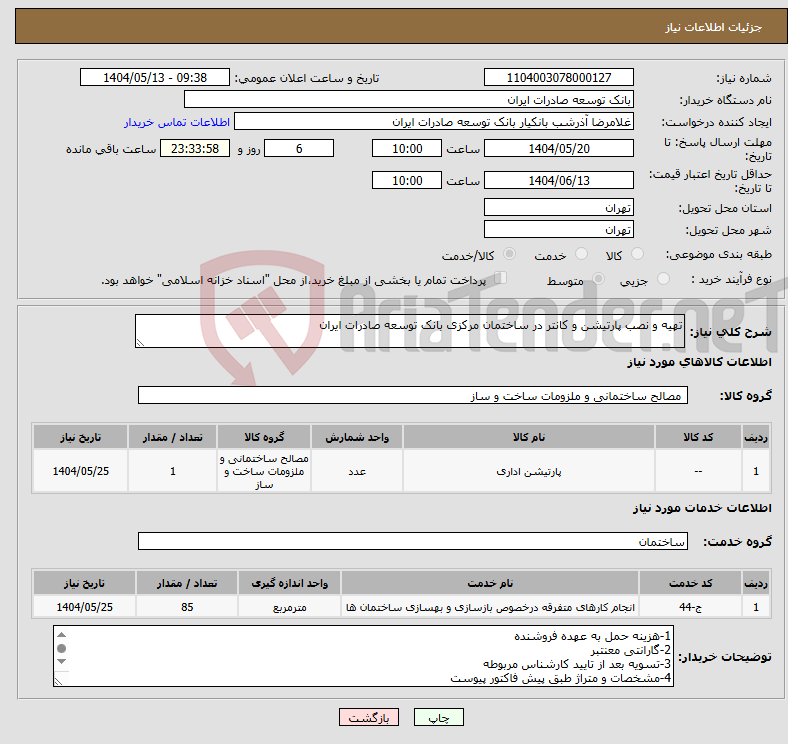This screenshot has height=744, width=788.
Task: Click the جزئیات اطلاعات نیاز page title
Action: (714, 27)
